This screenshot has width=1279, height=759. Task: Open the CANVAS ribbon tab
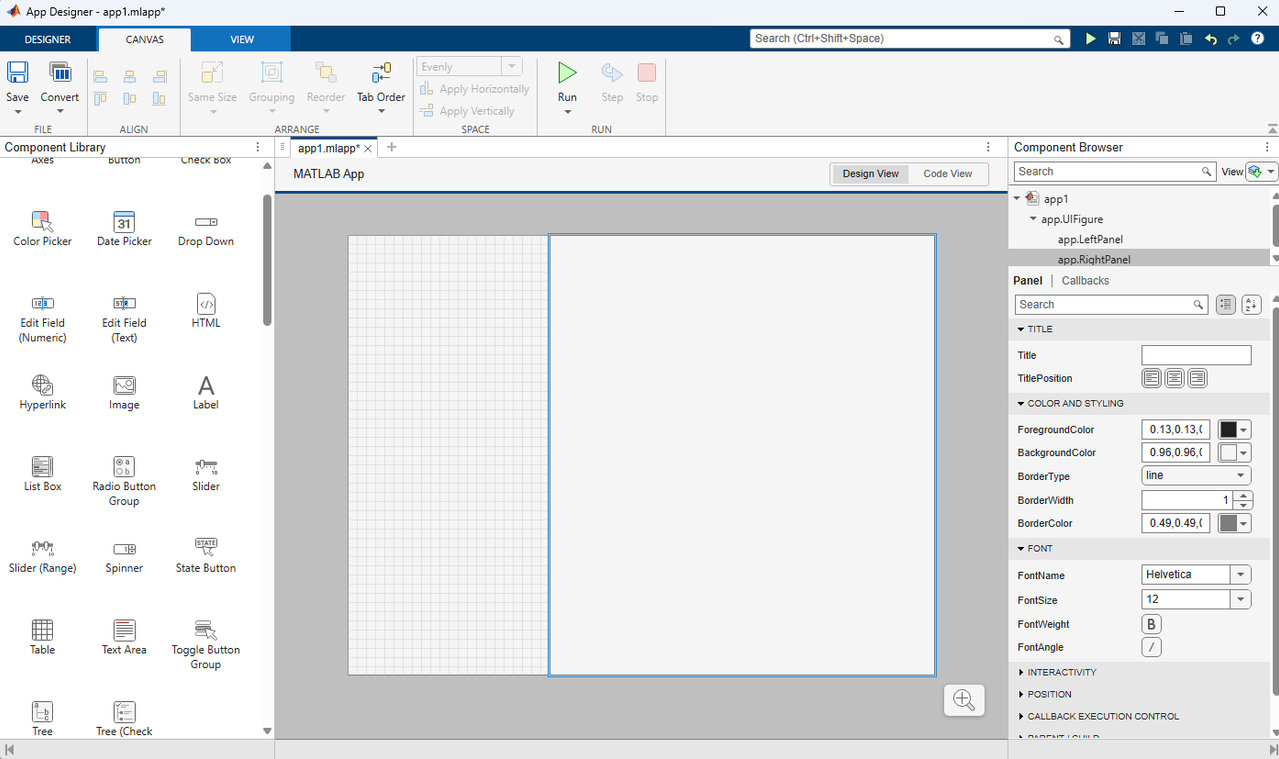(x=144, y=39)
